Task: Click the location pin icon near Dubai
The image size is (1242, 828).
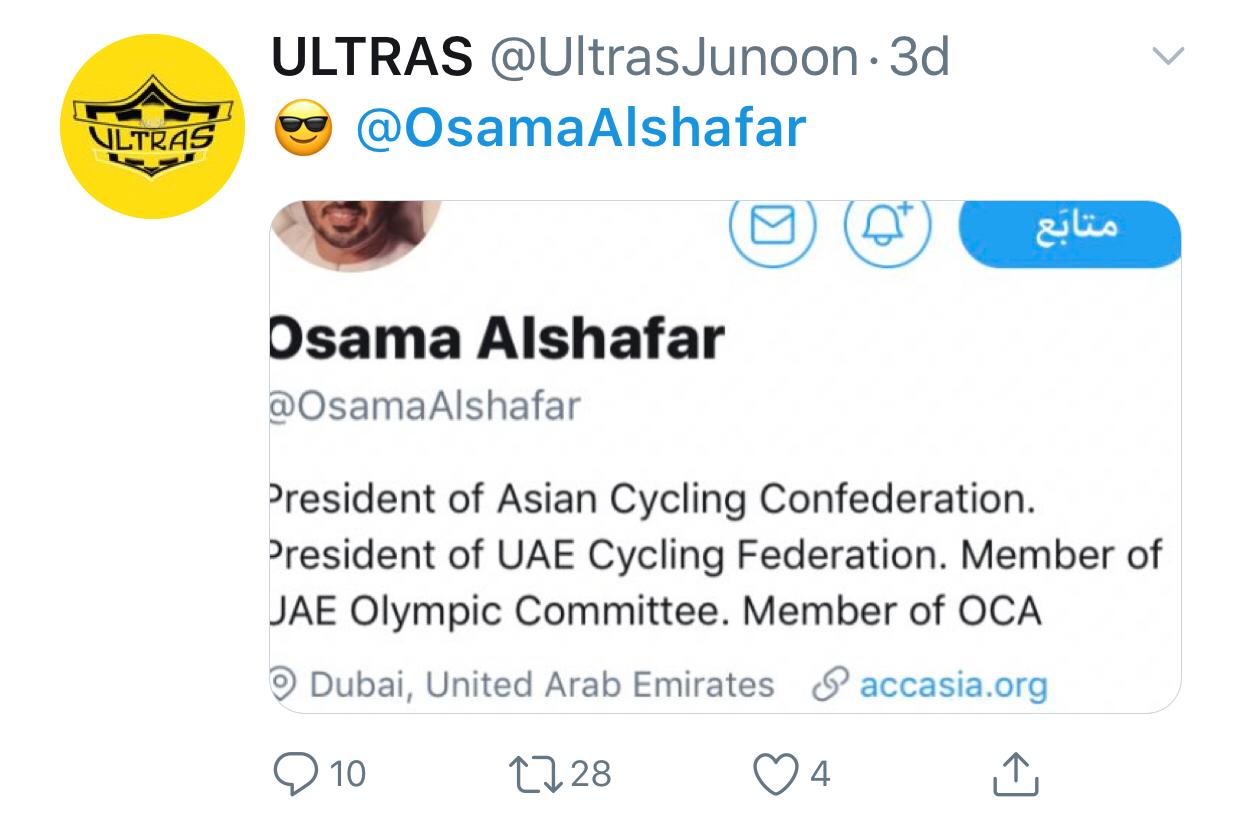Action: 285,684
